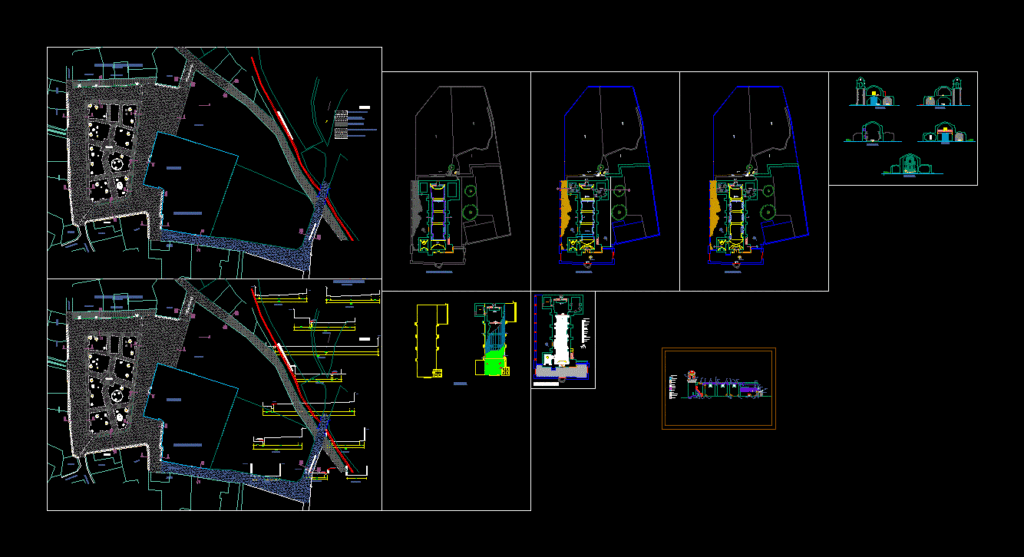Screen dimensions: 1024x557
Task: Click the floor plan sheet with white site boundary
Action: tap(456, 182)
